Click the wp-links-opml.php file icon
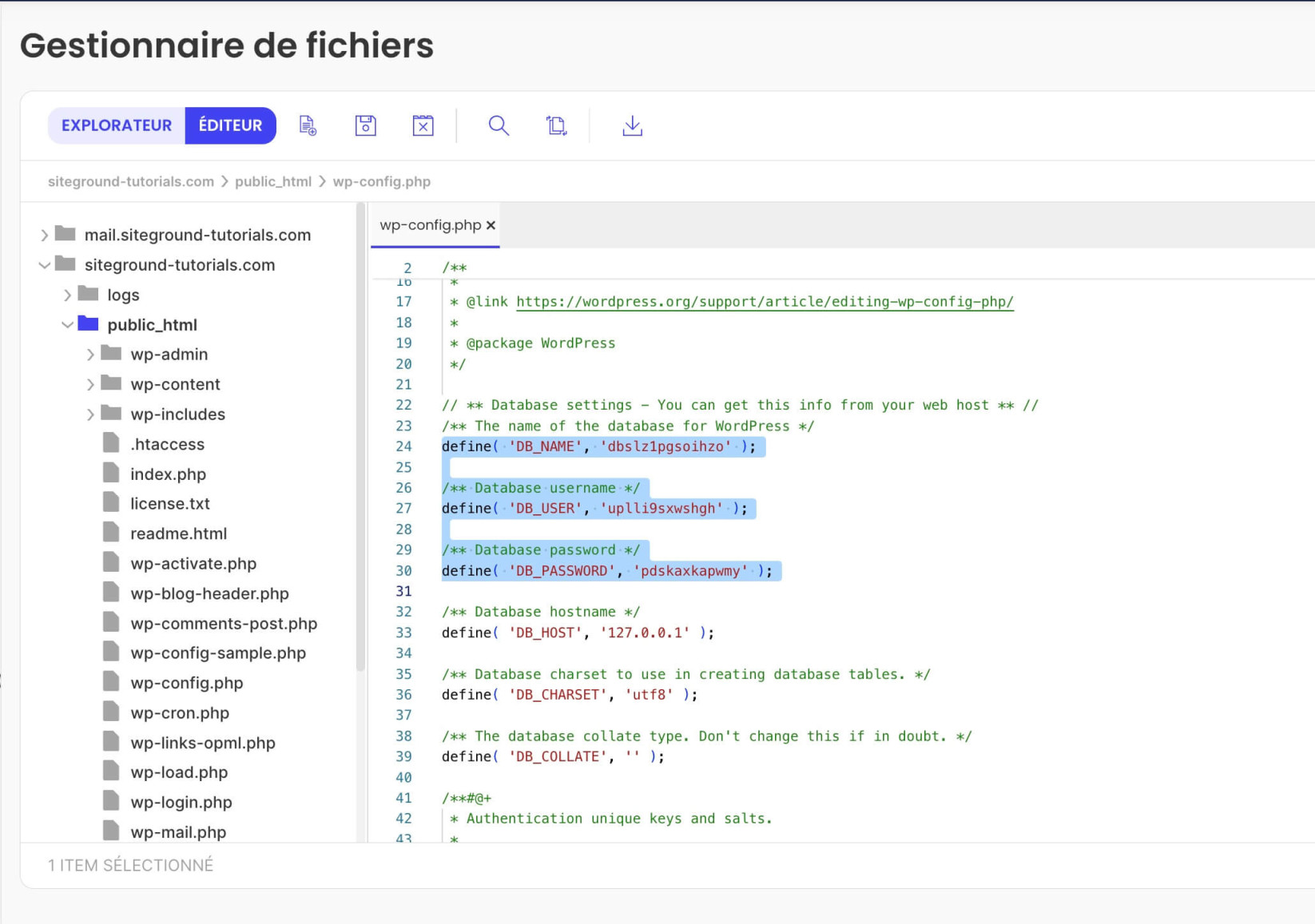Image resolution: width=1315 pixels, height=924 pixels. coord(111,742)
